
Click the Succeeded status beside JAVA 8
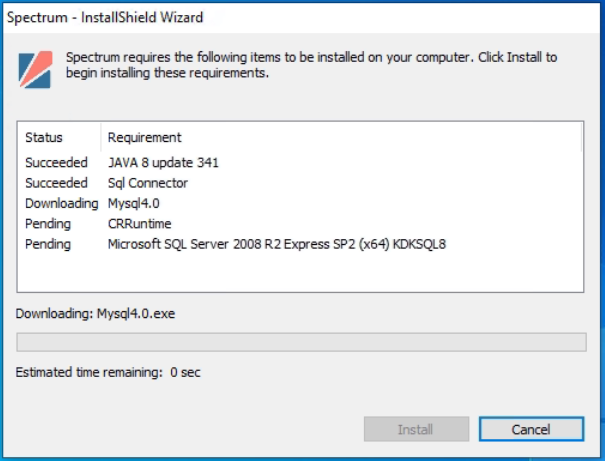56,162
